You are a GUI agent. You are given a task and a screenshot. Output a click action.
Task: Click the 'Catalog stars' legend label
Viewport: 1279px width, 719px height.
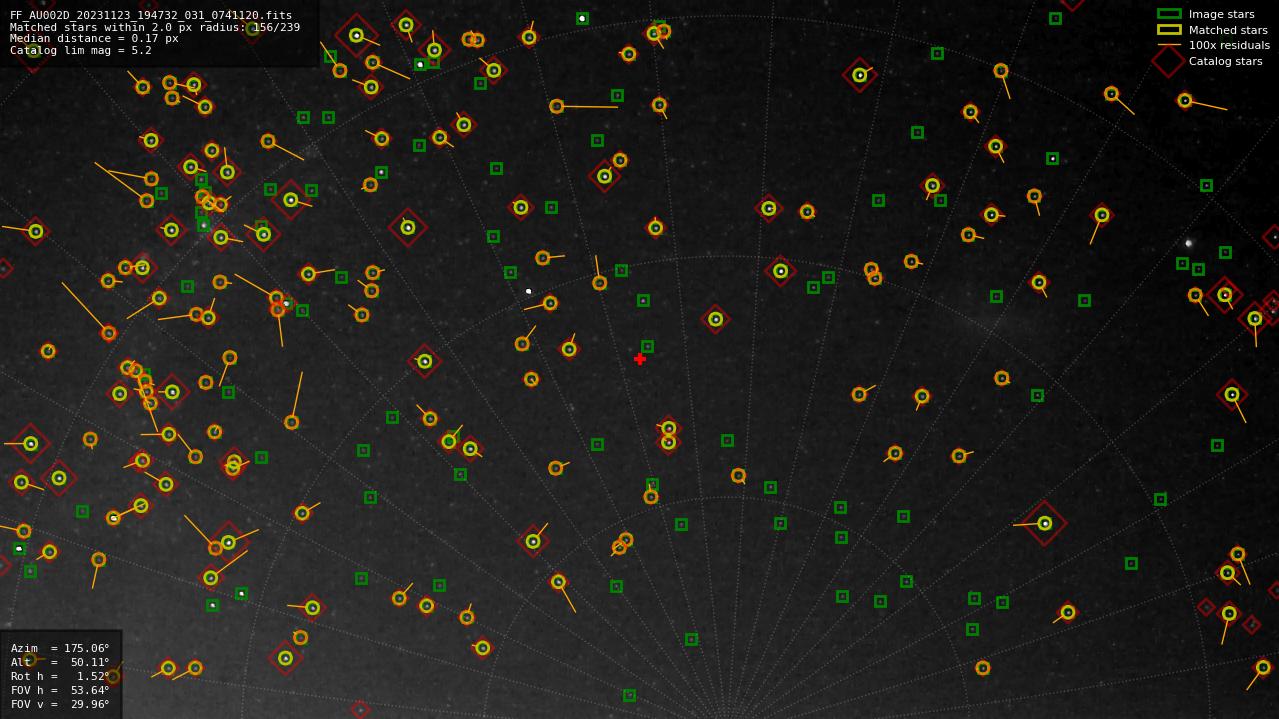point(1225,61)
